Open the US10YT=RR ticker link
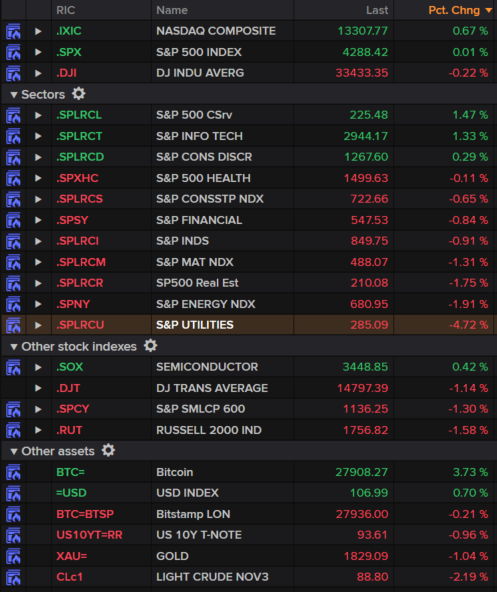The height and width of the screenshot is (592, 497). click(89, 535)
